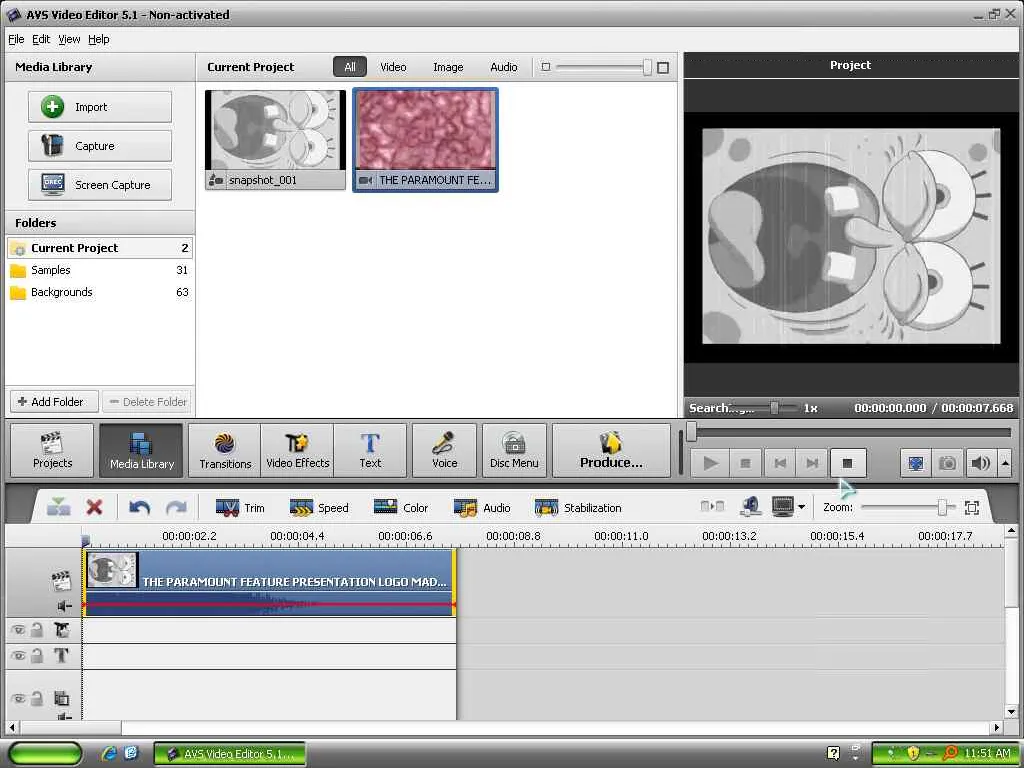Open the Edit menu
1024x768 pixels.
[41, 39]
